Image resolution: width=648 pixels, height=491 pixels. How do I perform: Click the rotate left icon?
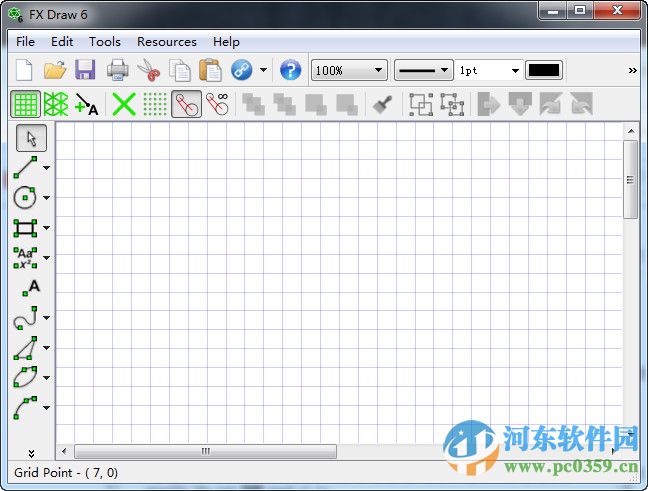click(551, 104)
